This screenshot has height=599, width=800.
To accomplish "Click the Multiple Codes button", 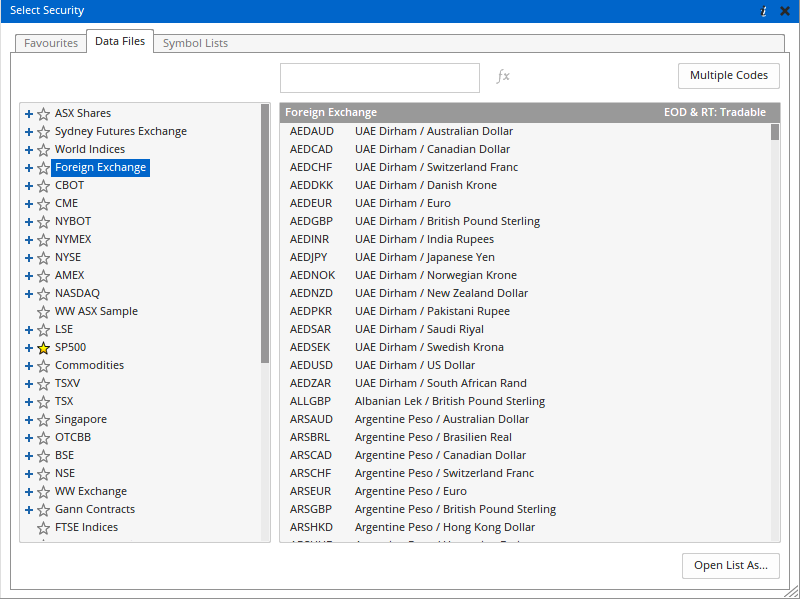I will (x=729, y=76).
